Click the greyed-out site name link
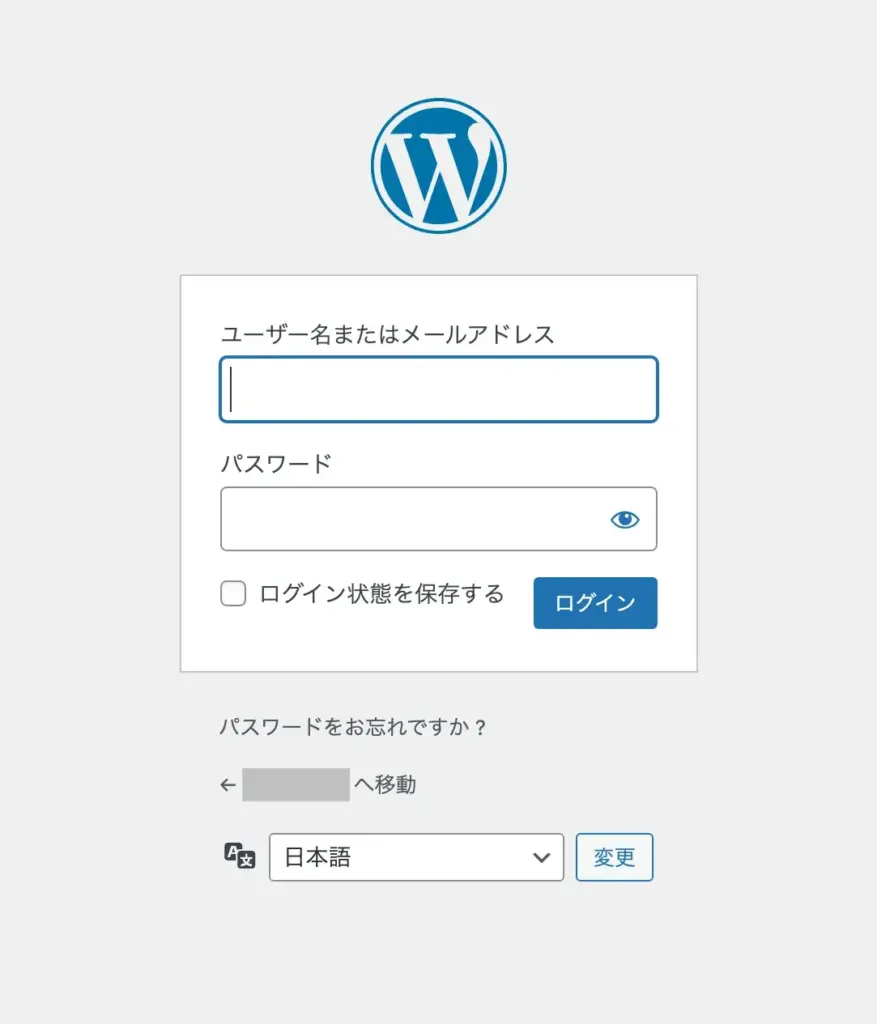Image resolution: width=877 pixels, height=1024 pixels. click(296, 785)
